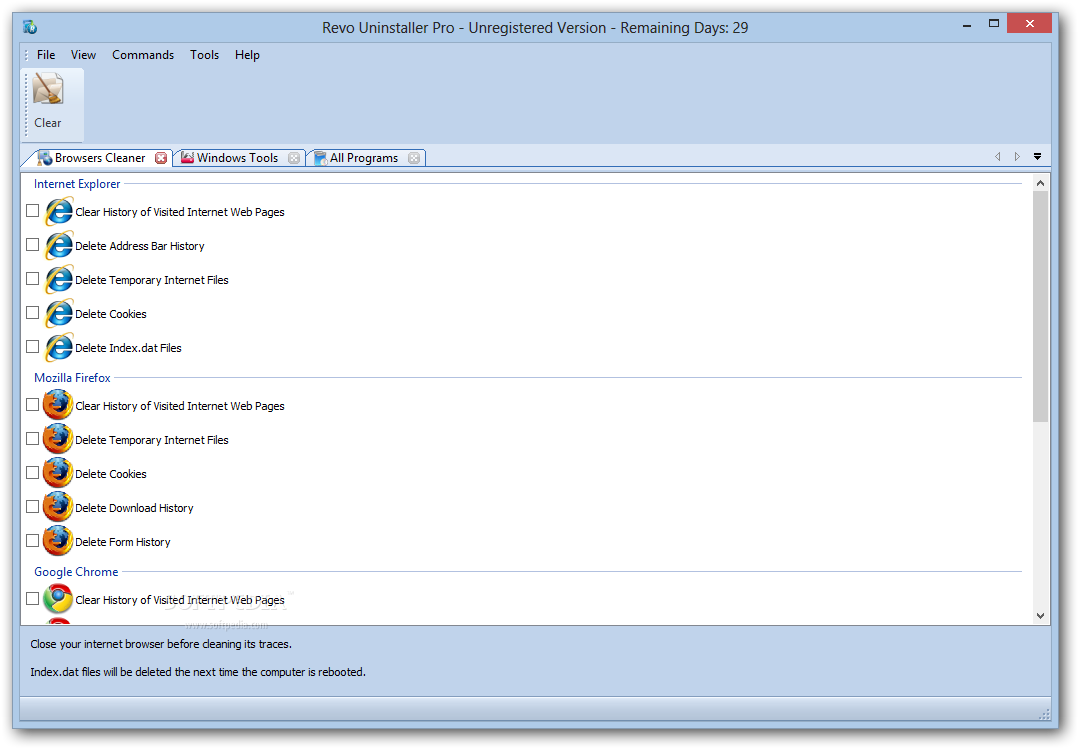Screen dimensions: 1079x749
Task: Tick Firefox Delete Temporary Internet Files checkbox
Action: pos(32,439)
